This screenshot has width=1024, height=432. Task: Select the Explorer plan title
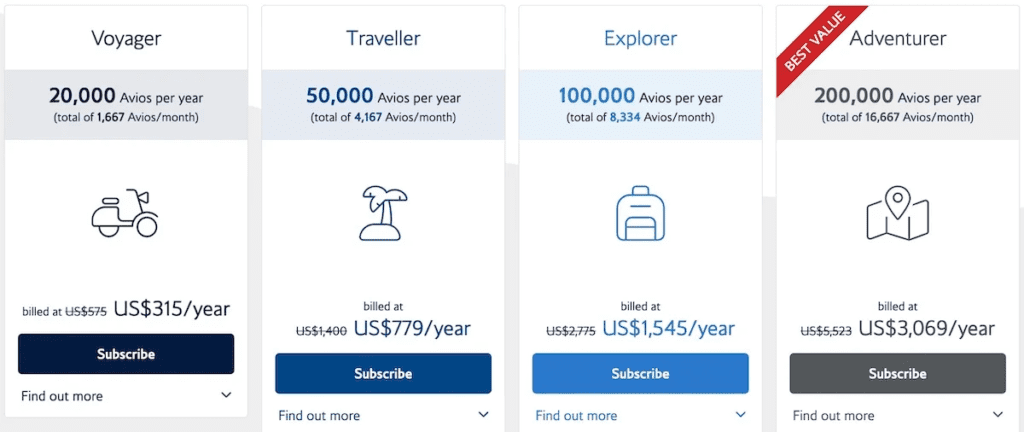(640, 40)
